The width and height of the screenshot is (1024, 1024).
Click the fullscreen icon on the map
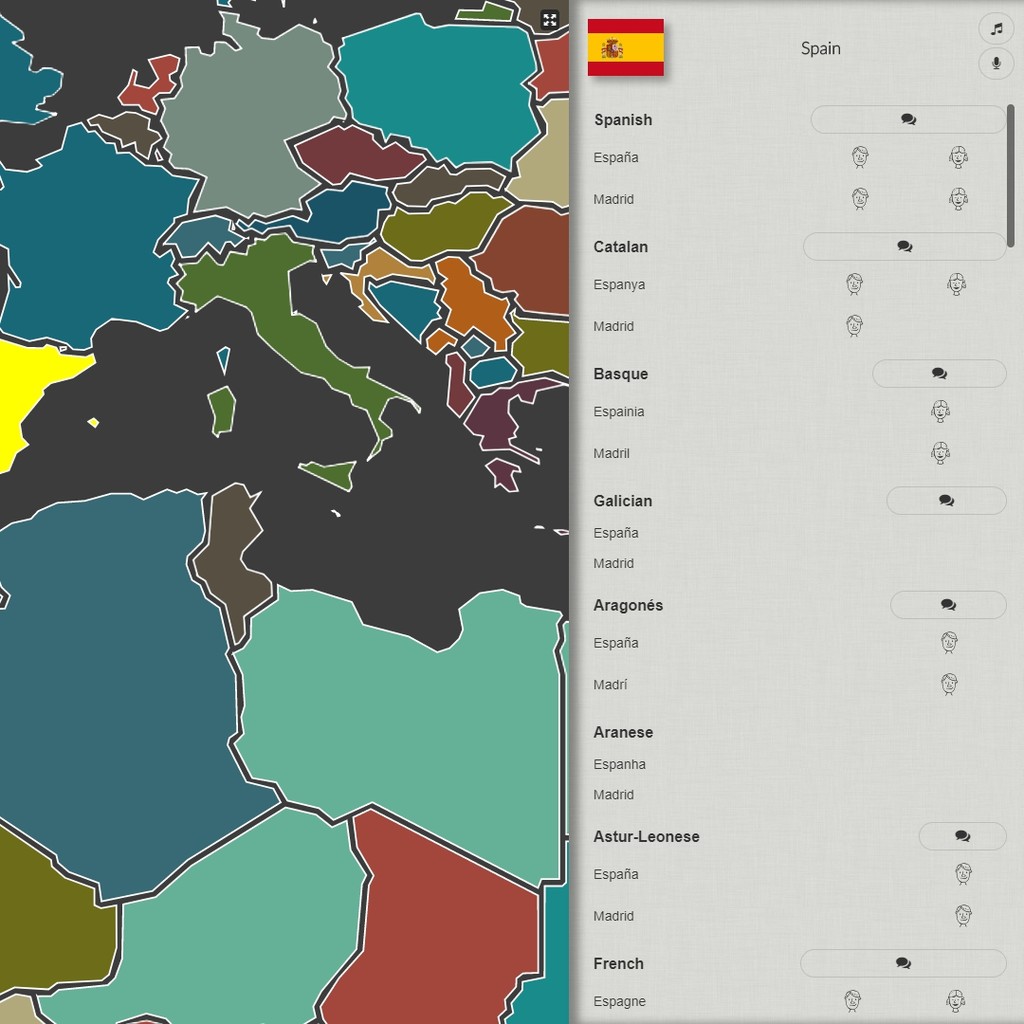[x=549, y=18]
